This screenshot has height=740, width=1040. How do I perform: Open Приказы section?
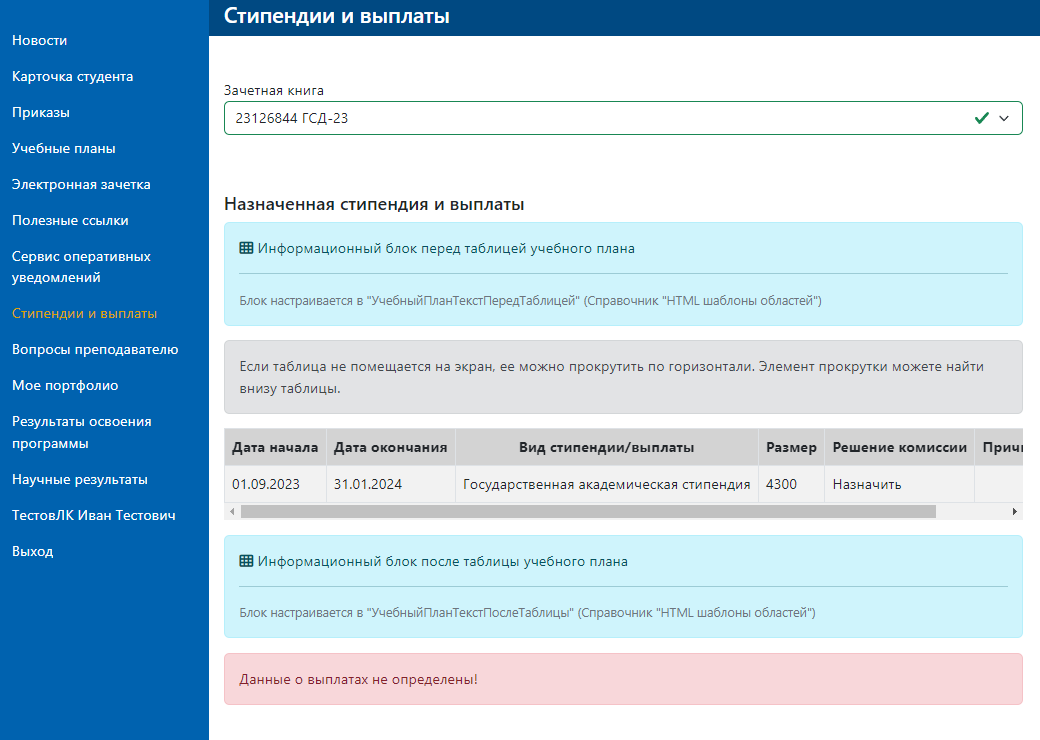(x=41, y=113)
